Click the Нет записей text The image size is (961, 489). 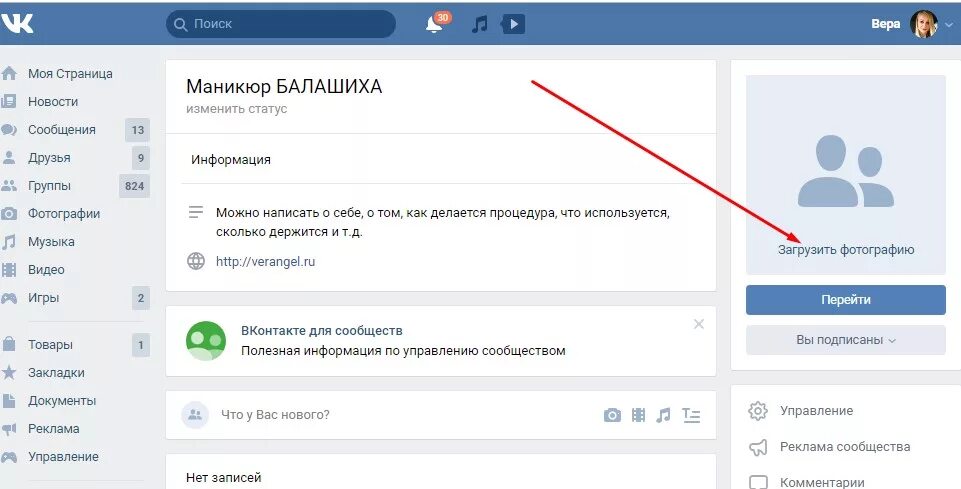point(224,477)
